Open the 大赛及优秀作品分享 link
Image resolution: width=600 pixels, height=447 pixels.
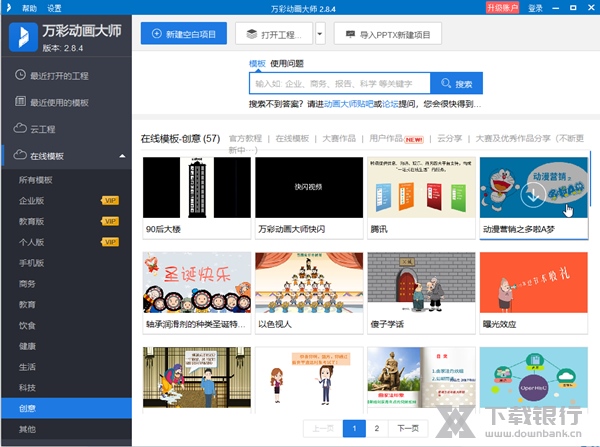tap(513, 138)
